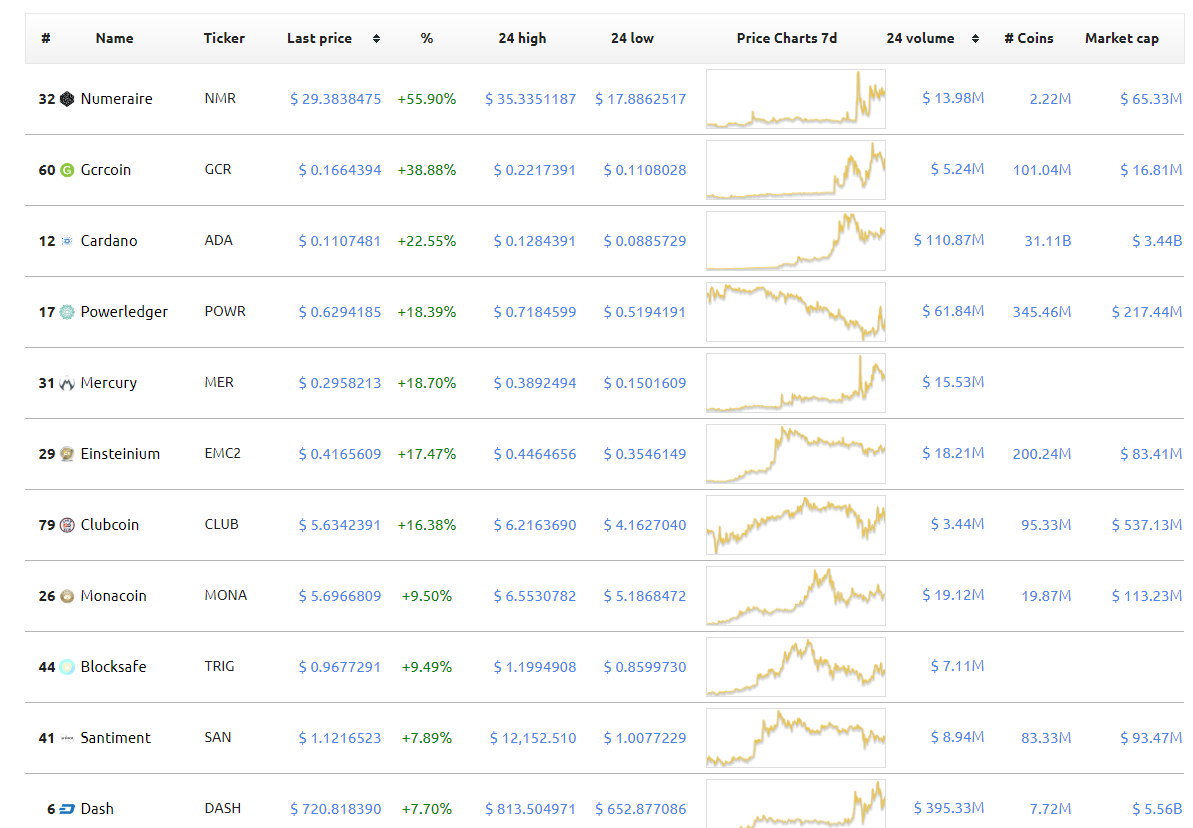The image size is (1193, 828).
Task: Select Numeraire market cap $ 65.33M
Action: (1151, 99)
